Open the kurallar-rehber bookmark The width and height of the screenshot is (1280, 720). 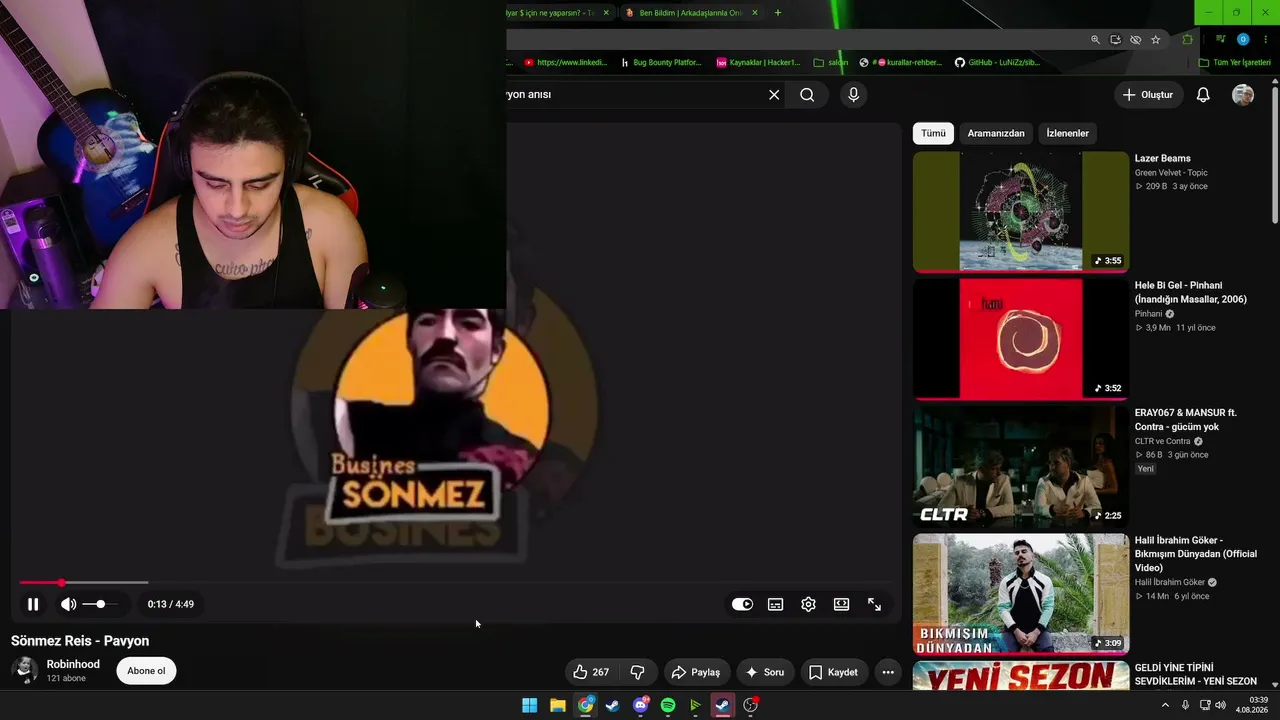[x=900, y=62]
